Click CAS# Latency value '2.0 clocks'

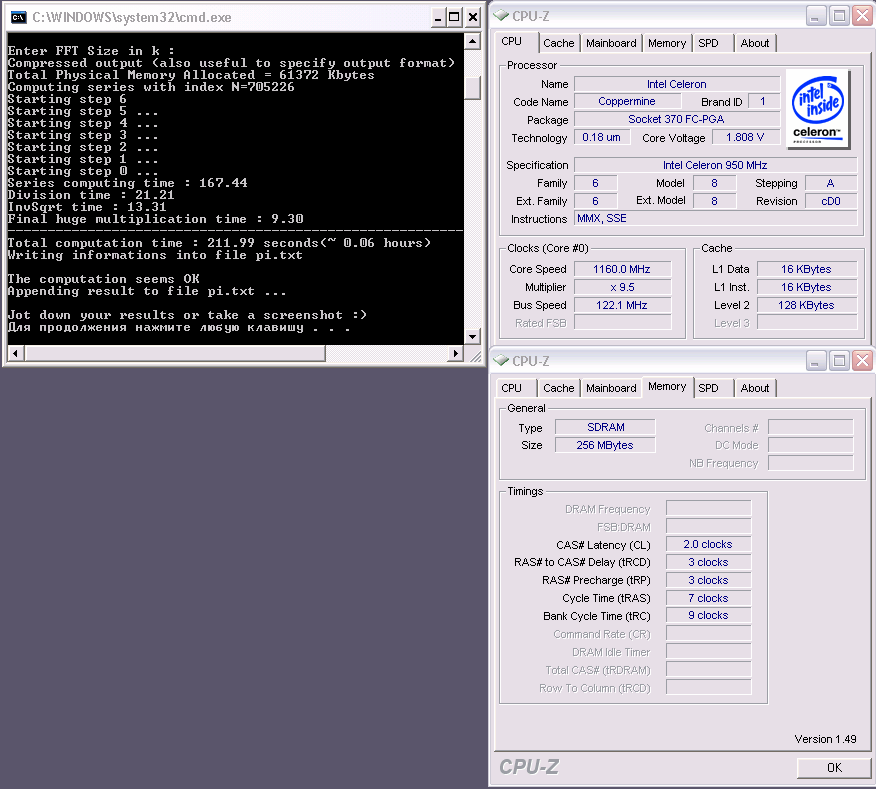[708, 544]
